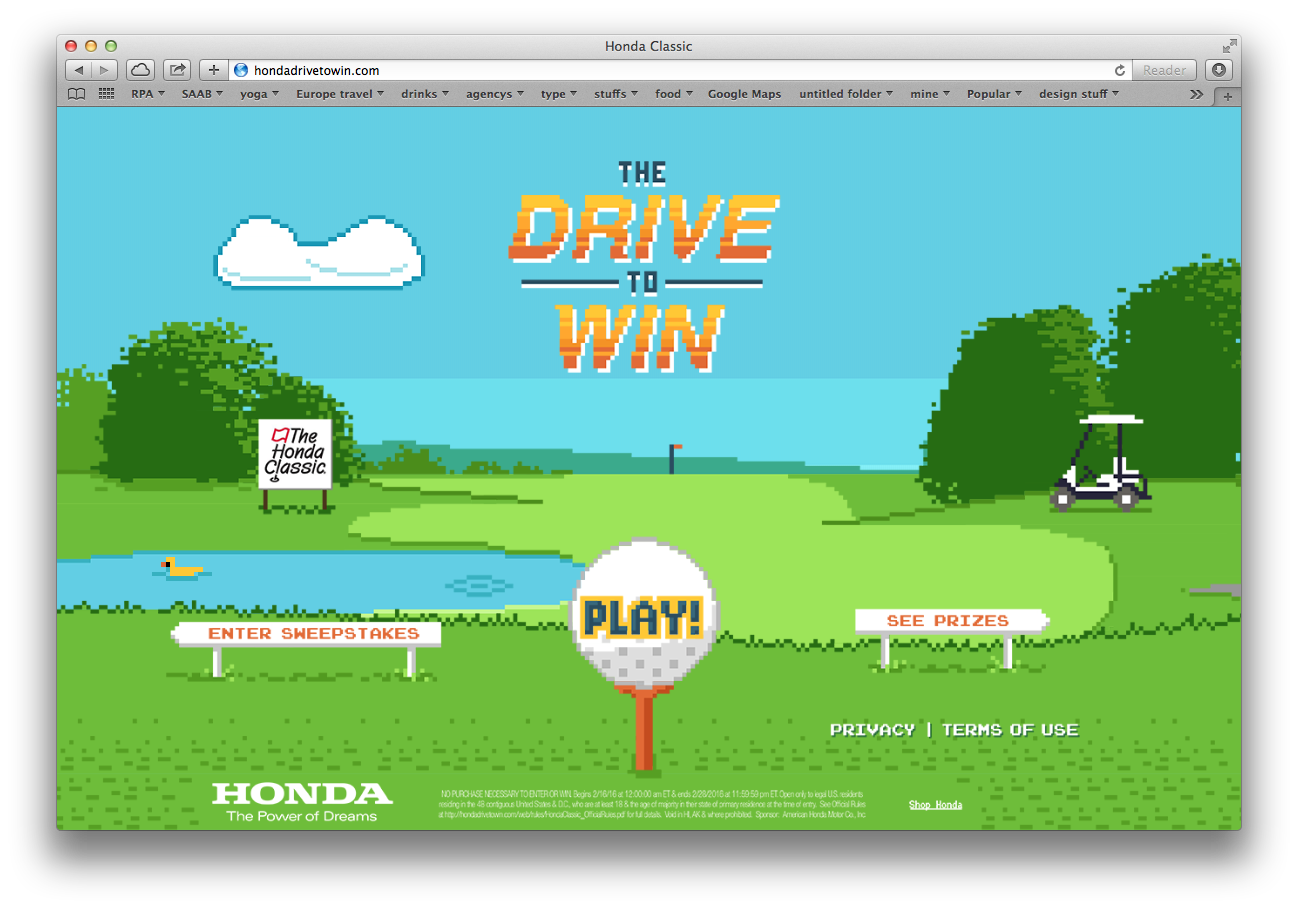
Task: Open a new tab with plus button
Action: [1228, 96]
